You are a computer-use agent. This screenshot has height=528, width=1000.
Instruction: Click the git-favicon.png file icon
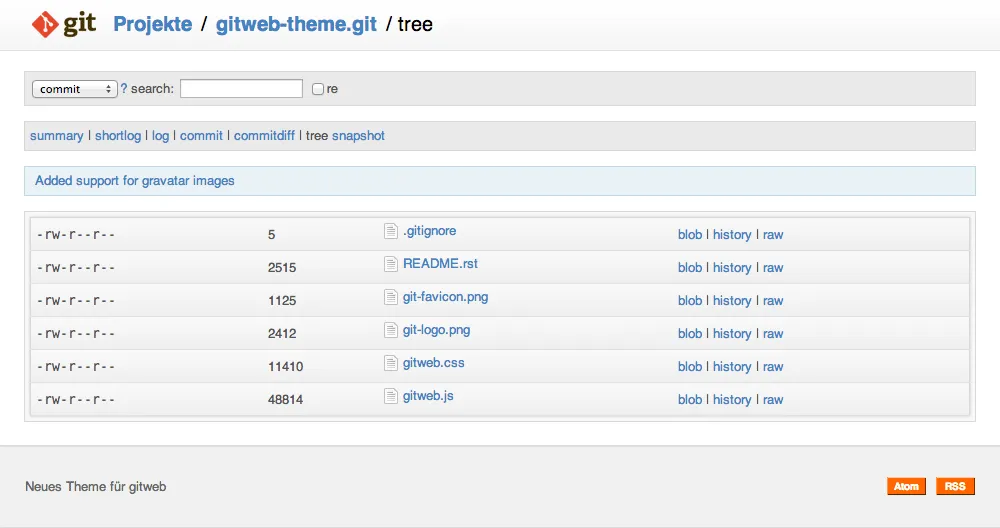point(392,298)
